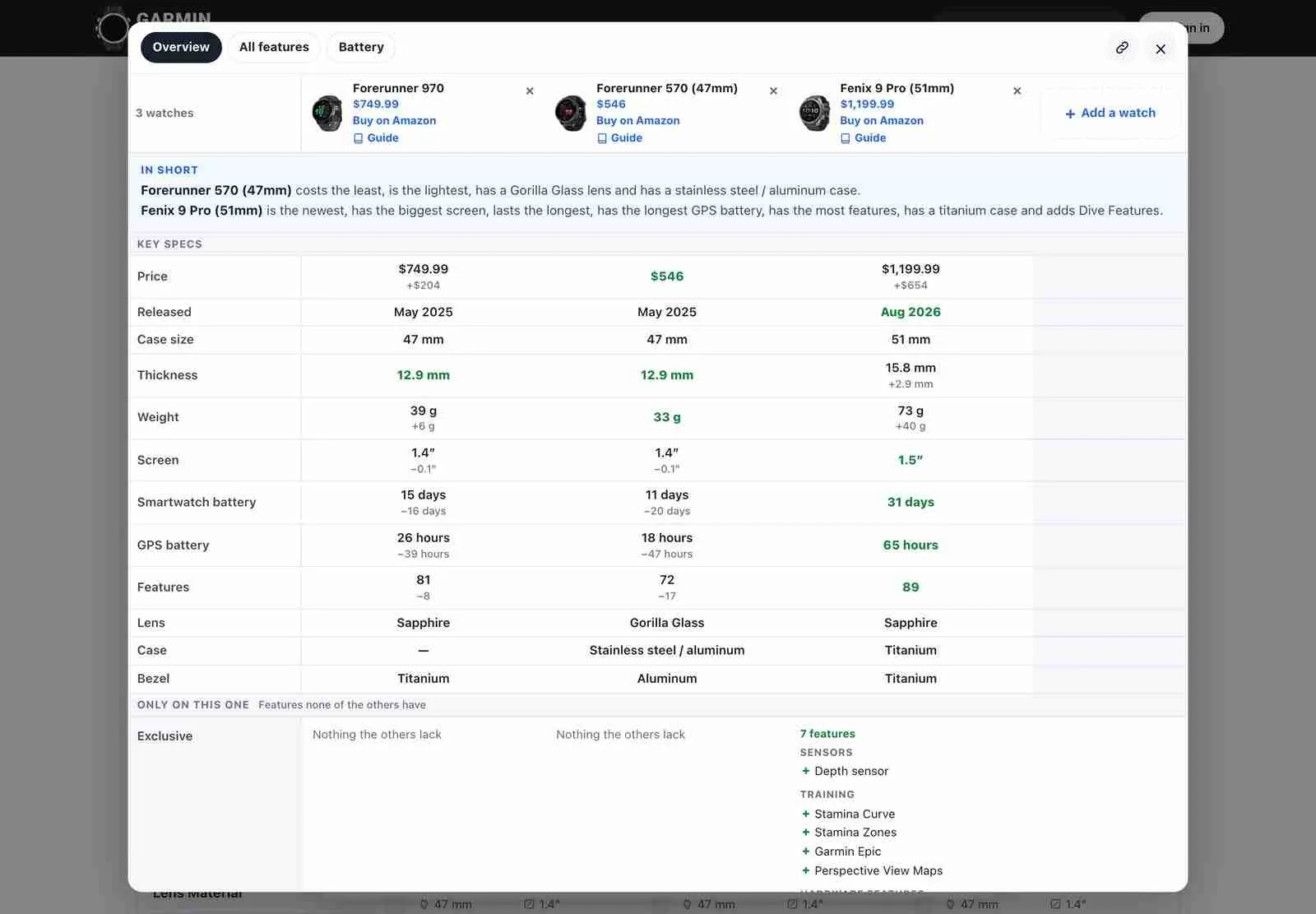Click the Forerunner 570 watch image

click(571, 113)
